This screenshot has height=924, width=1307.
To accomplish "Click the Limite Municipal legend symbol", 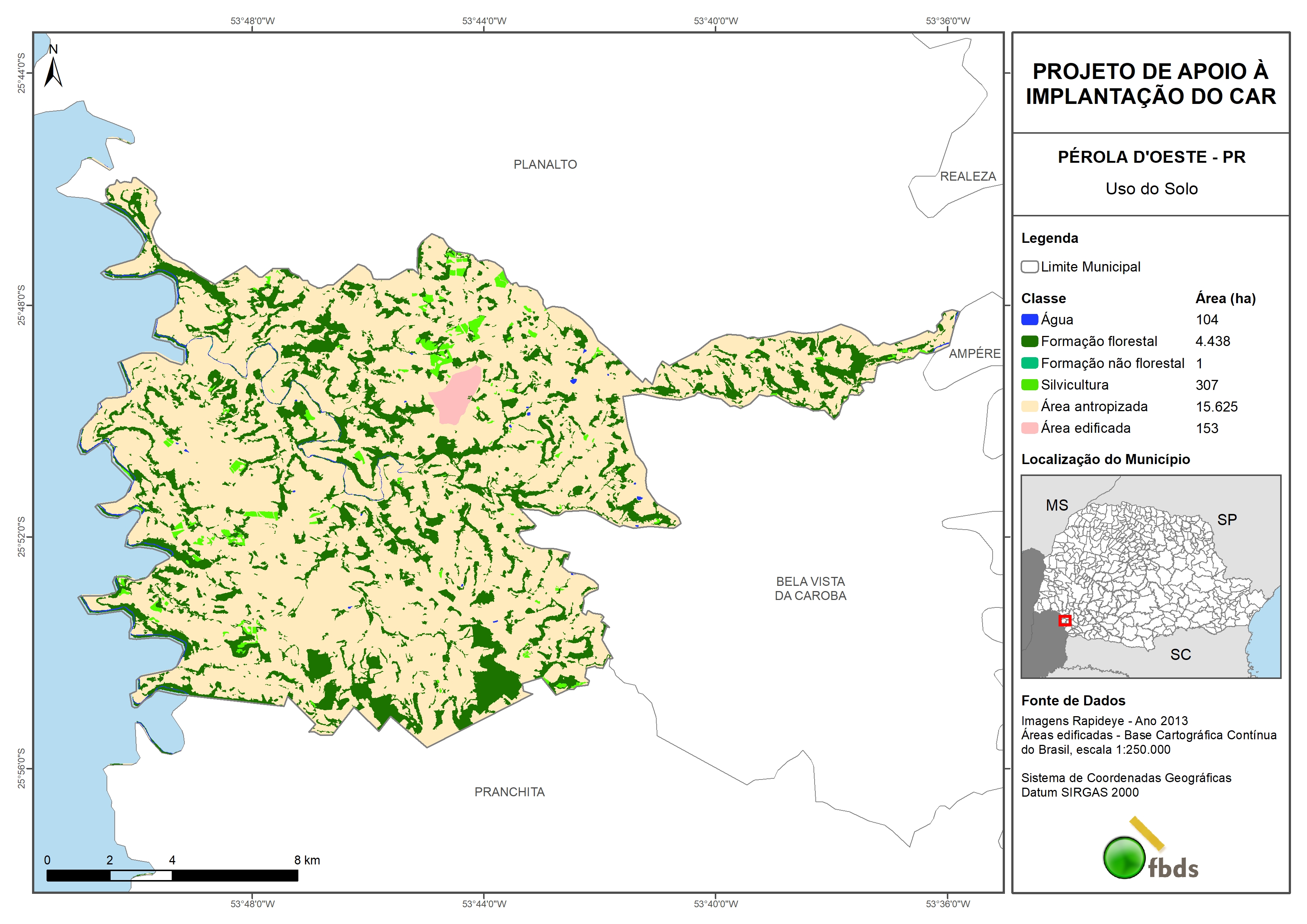I will coord(1029,267).
